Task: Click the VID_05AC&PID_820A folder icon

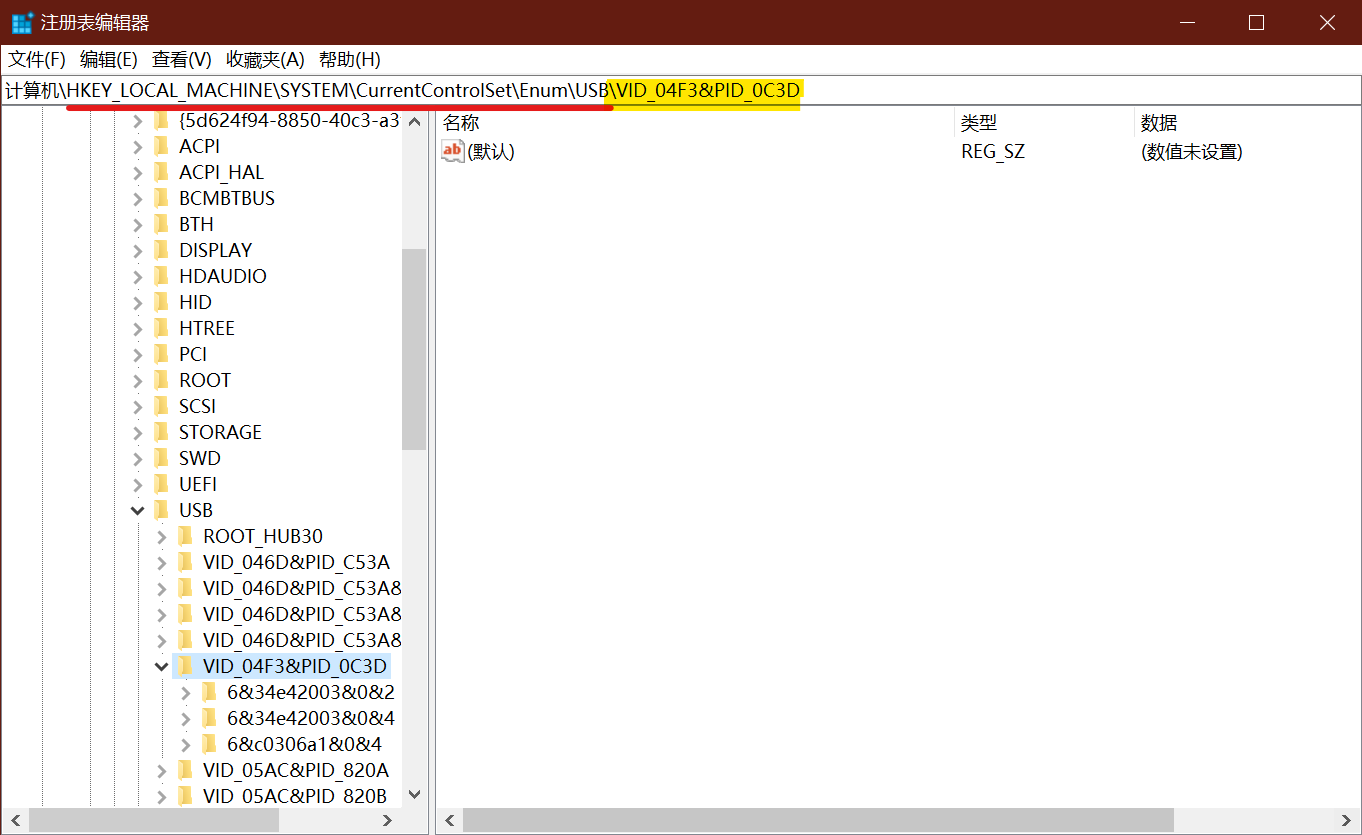Action: point(186,770)
